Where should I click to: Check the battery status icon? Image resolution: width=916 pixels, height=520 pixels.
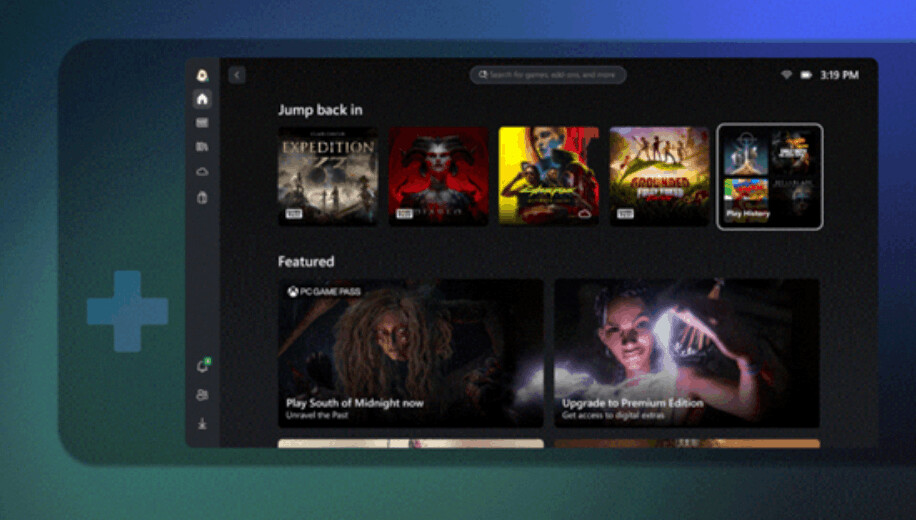point(806,75)
